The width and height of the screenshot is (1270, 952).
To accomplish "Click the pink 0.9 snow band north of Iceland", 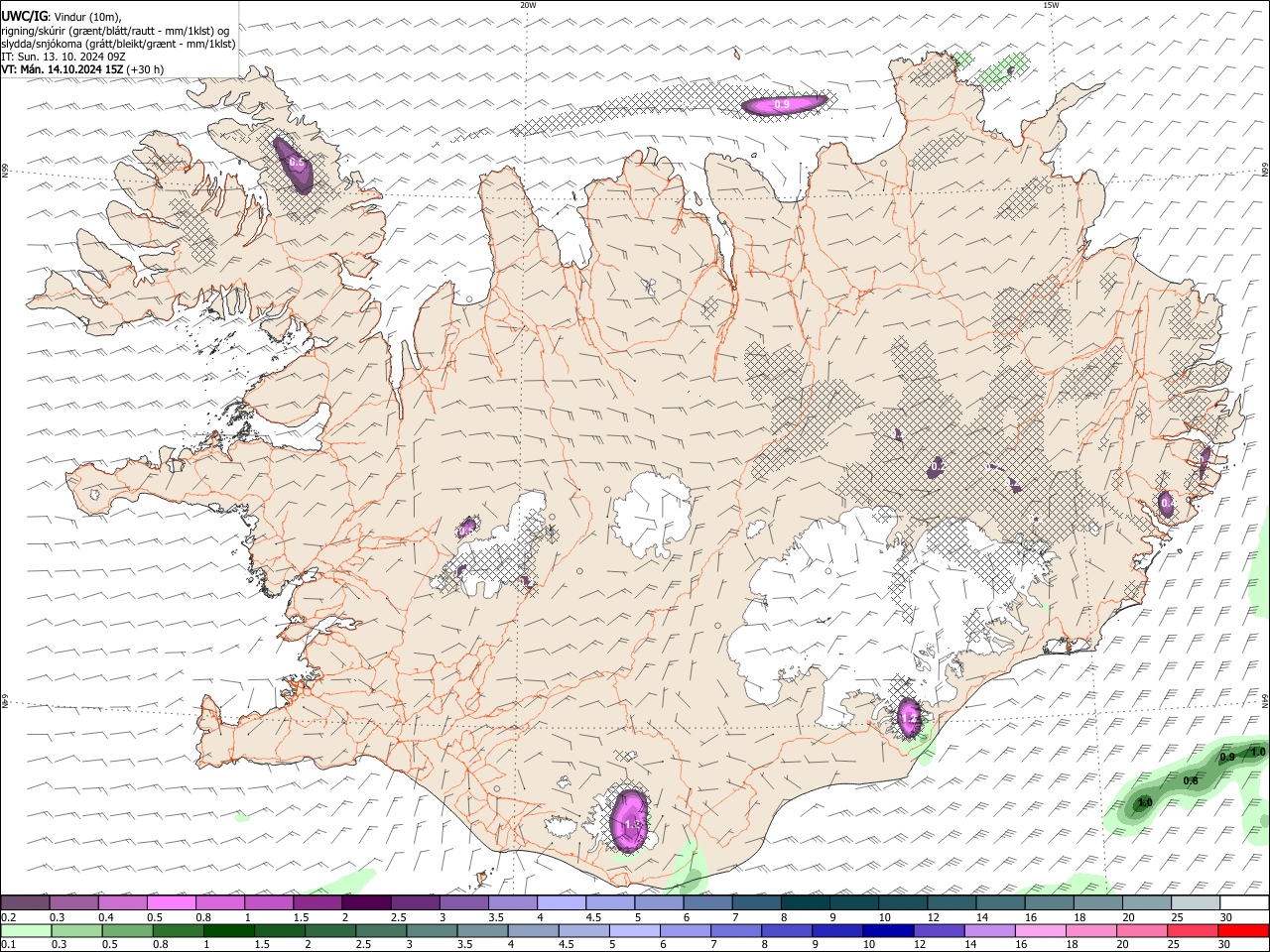I will click(x=783, y=104).
